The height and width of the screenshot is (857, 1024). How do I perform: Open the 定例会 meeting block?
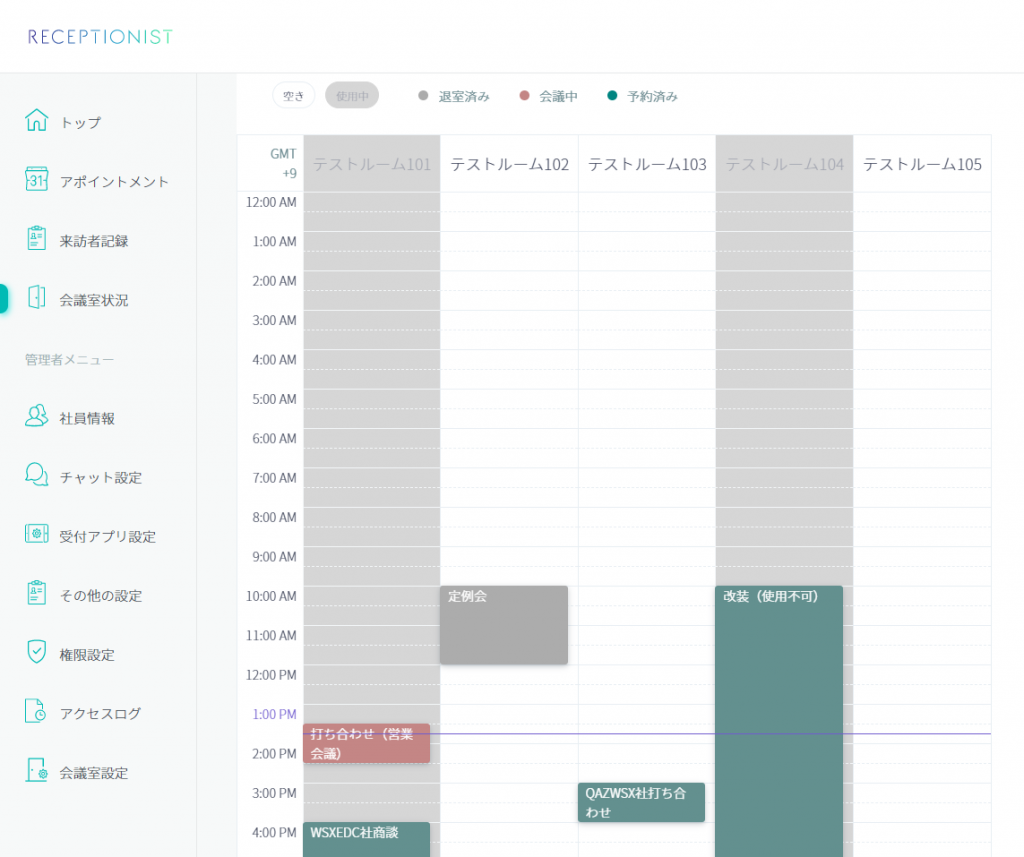[504, 625]
